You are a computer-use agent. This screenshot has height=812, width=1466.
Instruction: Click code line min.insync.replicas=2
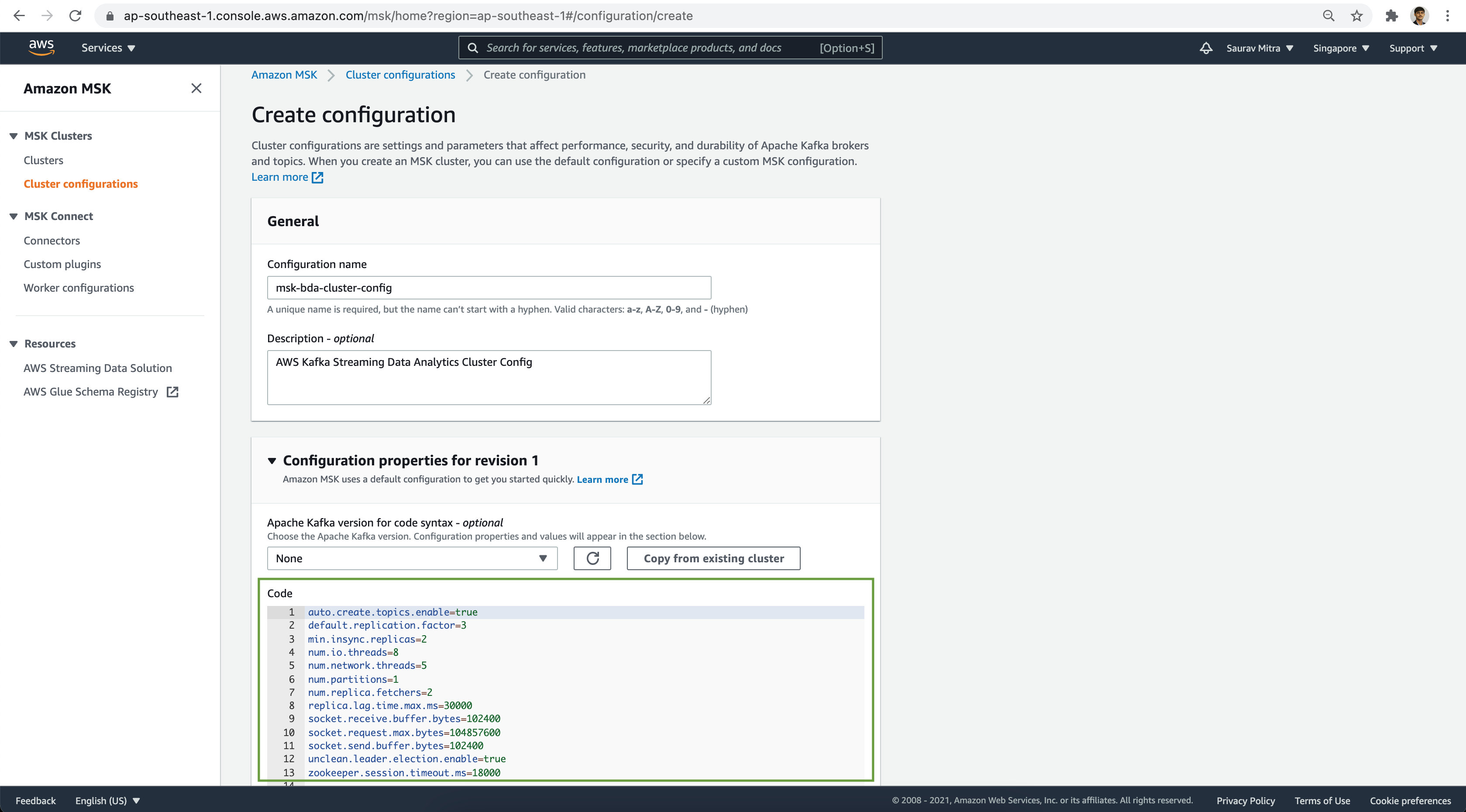367,639
